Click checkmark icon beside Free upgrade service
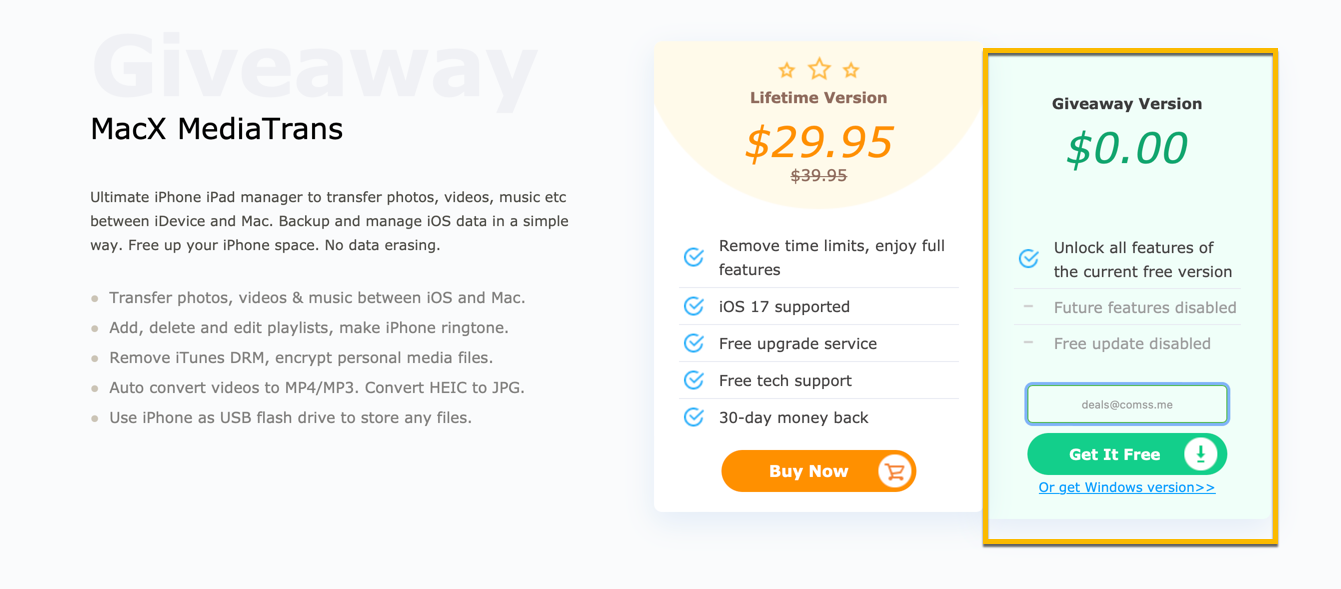This screenshot has width=1341, height=589. click(x=693, y=343)
